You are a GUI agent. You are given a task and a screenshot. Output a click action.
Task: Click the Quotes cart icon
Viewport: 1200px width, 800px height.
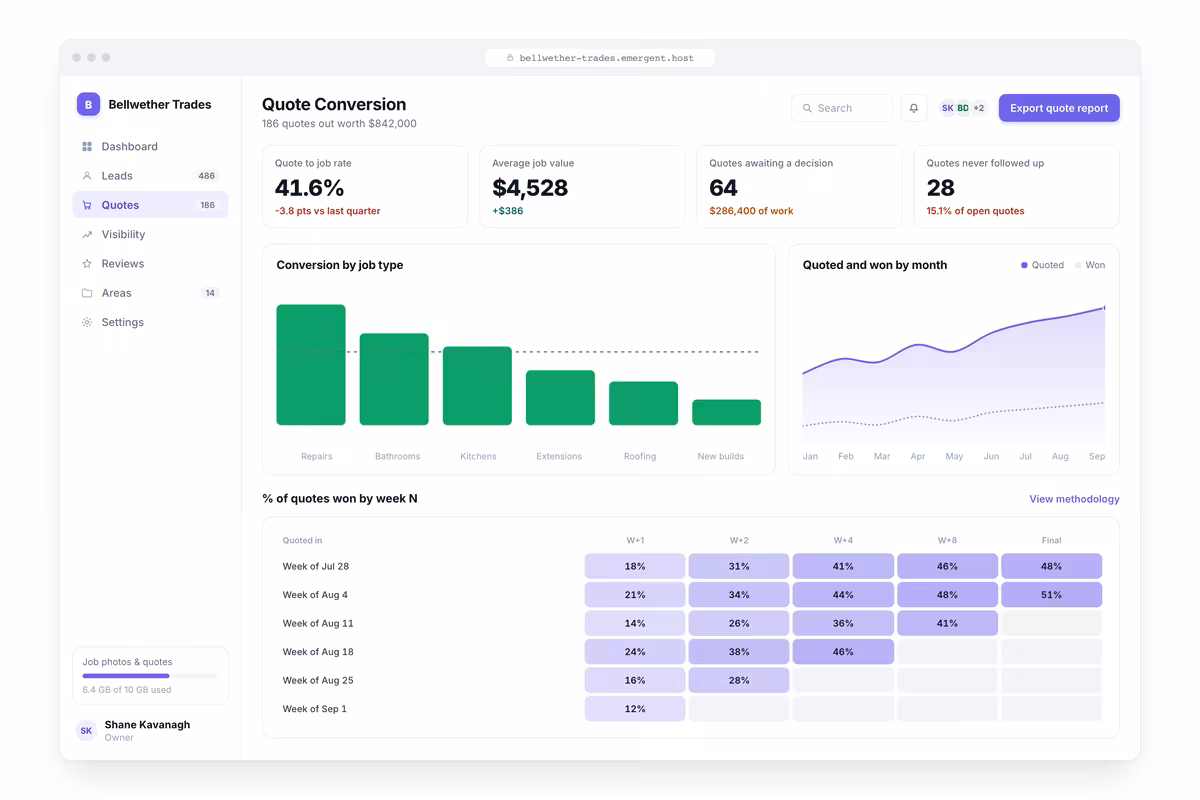coord(87,205)
